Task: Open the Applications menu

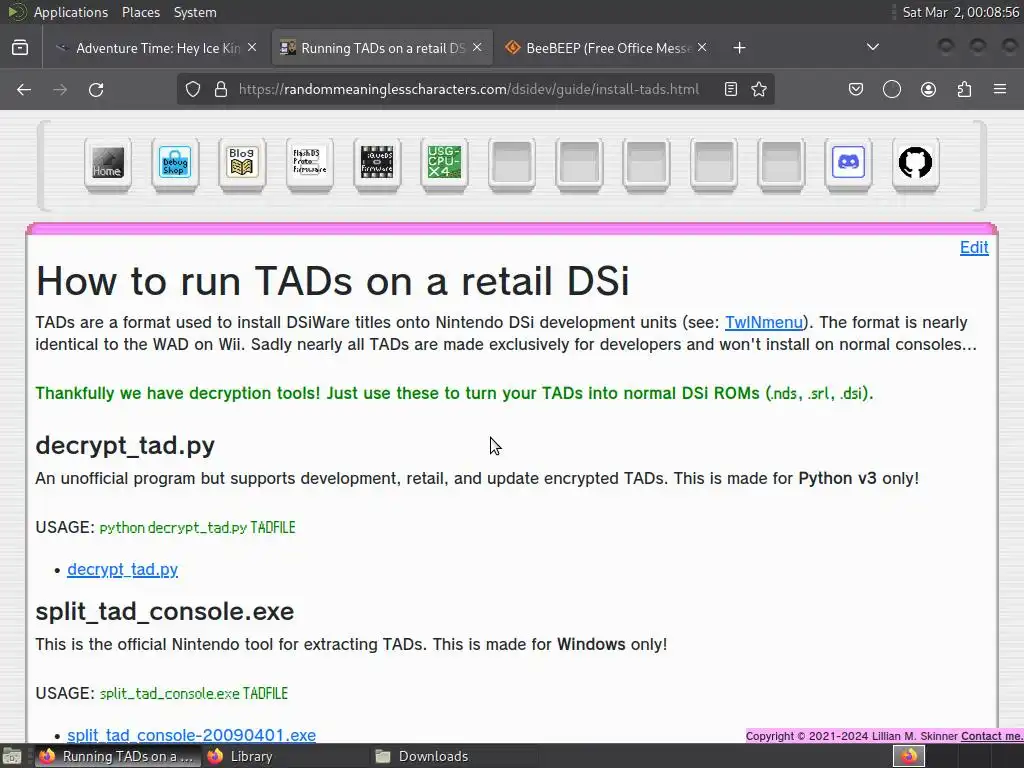Action: pyautogui.click(x=71, y=12)
